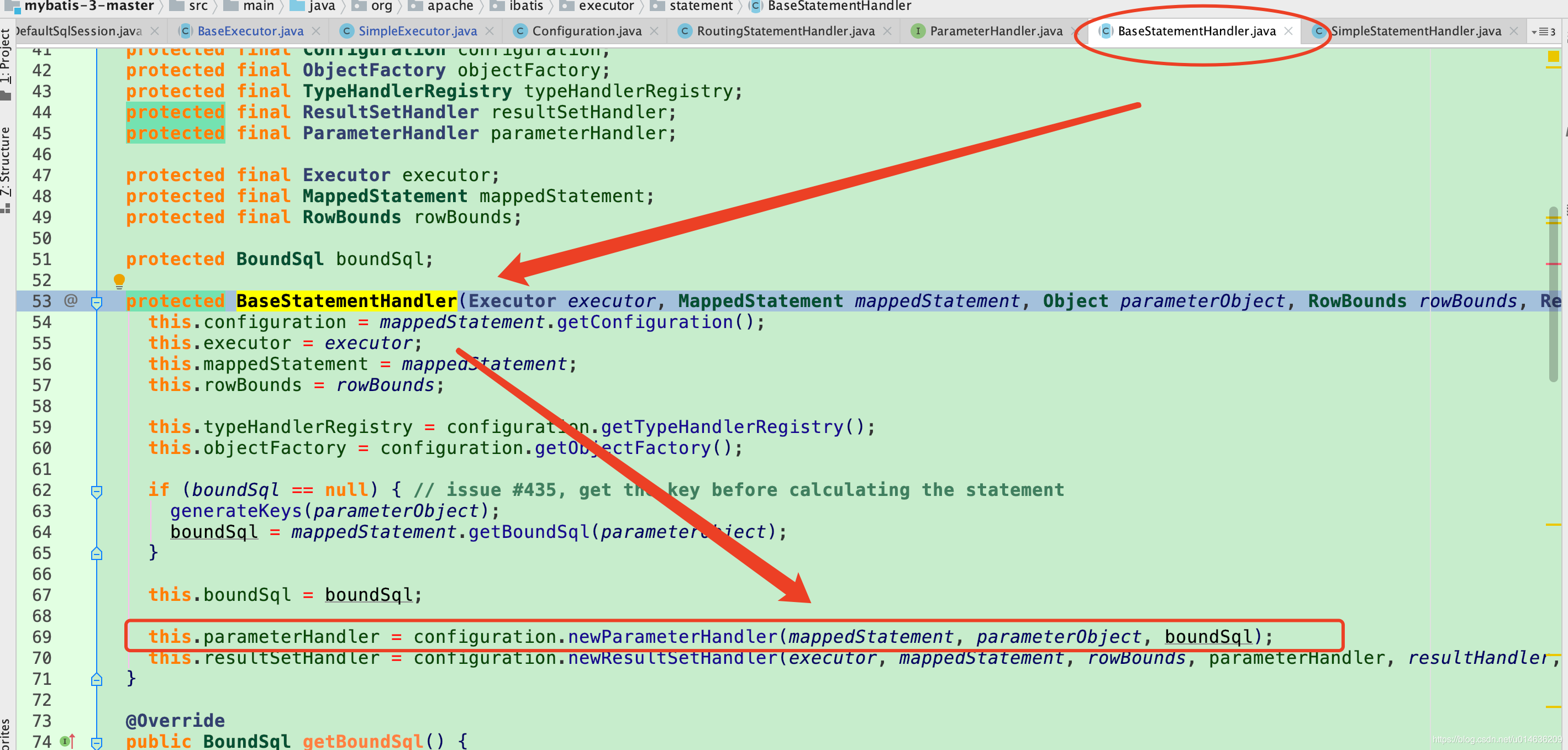Click the editor vertical scrollbar

click(1553, 294)
